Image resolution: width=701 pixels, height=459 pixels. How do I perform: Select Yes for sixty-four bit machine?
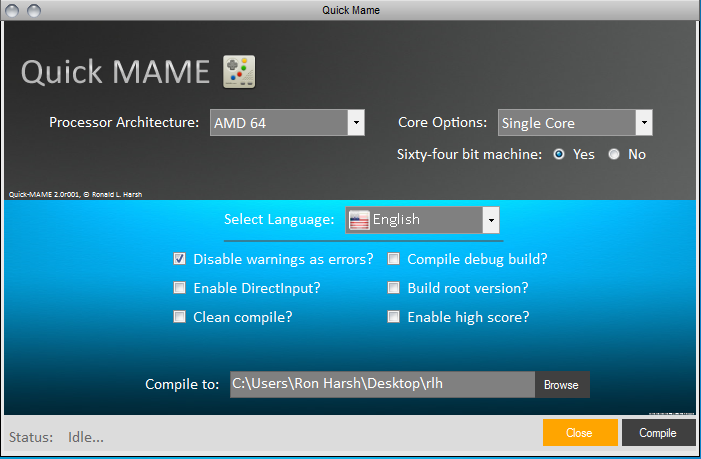559,154
